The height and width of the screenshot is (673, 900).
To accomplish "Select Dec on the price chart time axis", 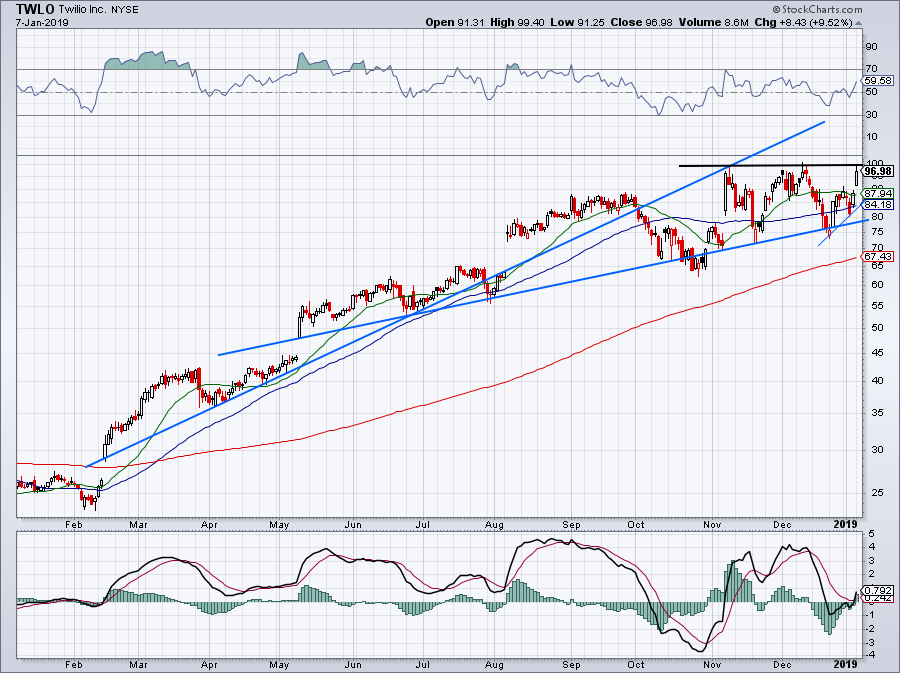I will coord(783,524).
